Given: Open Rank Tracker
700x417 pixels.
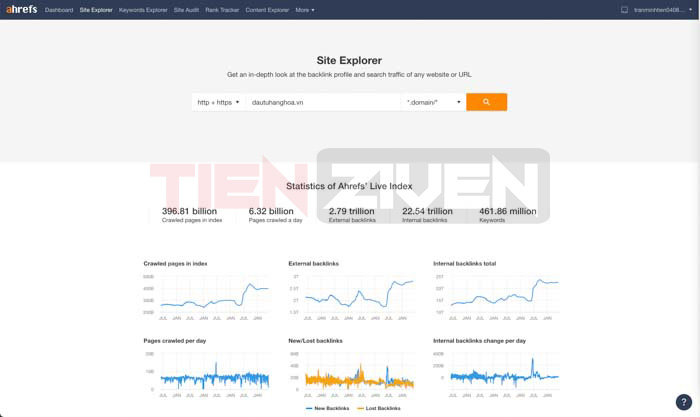Looking at the screenshot, I should tap(222, 10).
